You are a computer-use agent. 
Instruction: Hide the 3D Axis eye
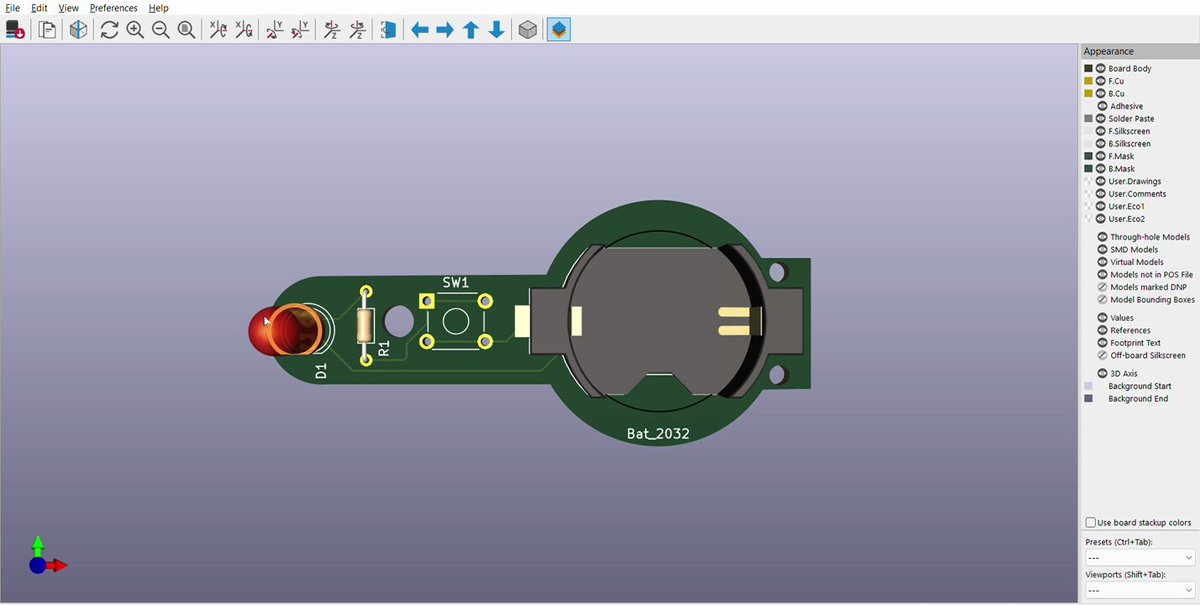coord(1102,374)
